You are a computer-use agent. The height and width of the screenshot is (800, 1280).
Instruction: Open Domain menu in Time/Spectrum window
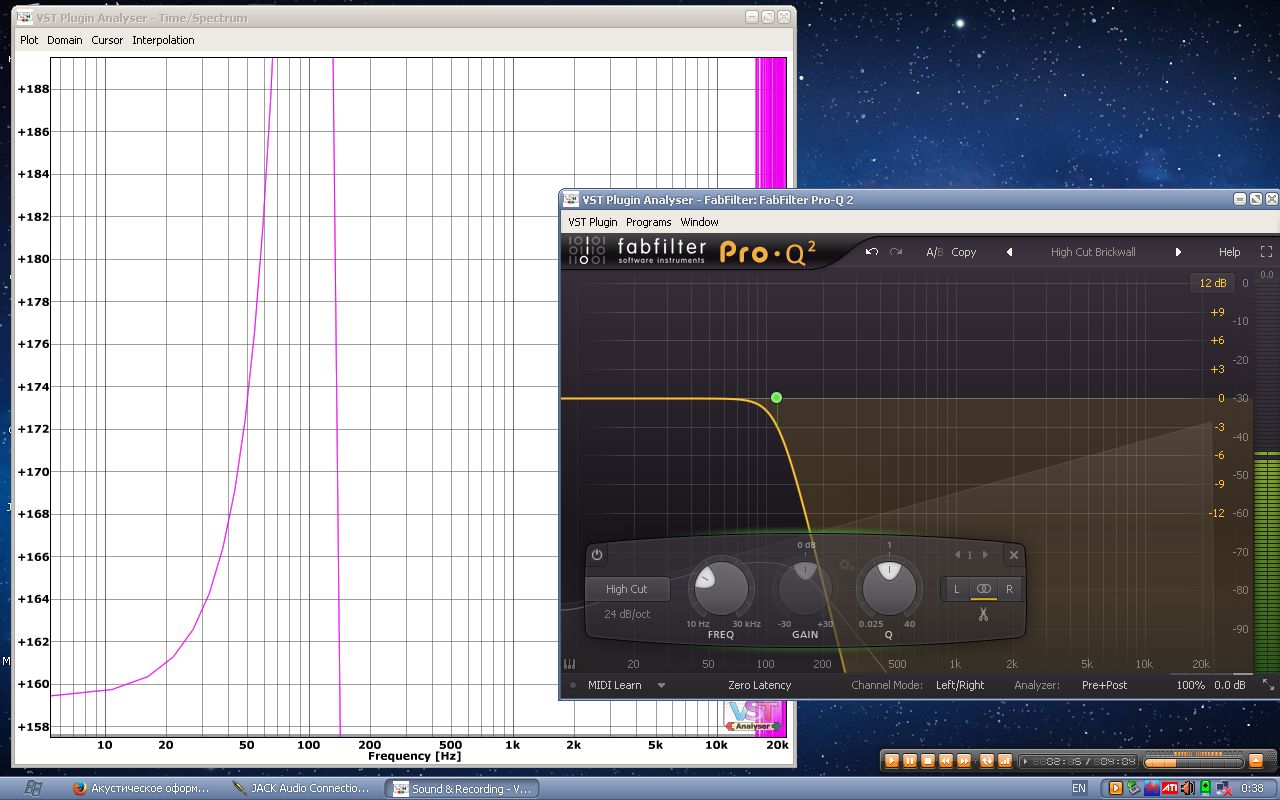(65, 40)
